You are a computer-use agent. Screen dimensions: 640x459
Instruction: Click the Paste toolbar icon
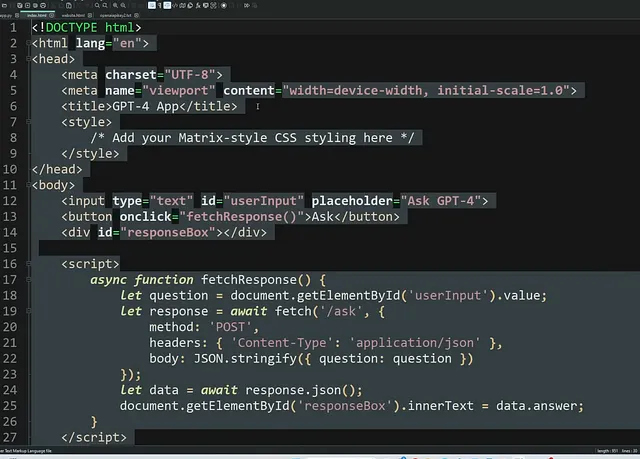(x=69, y=5)
